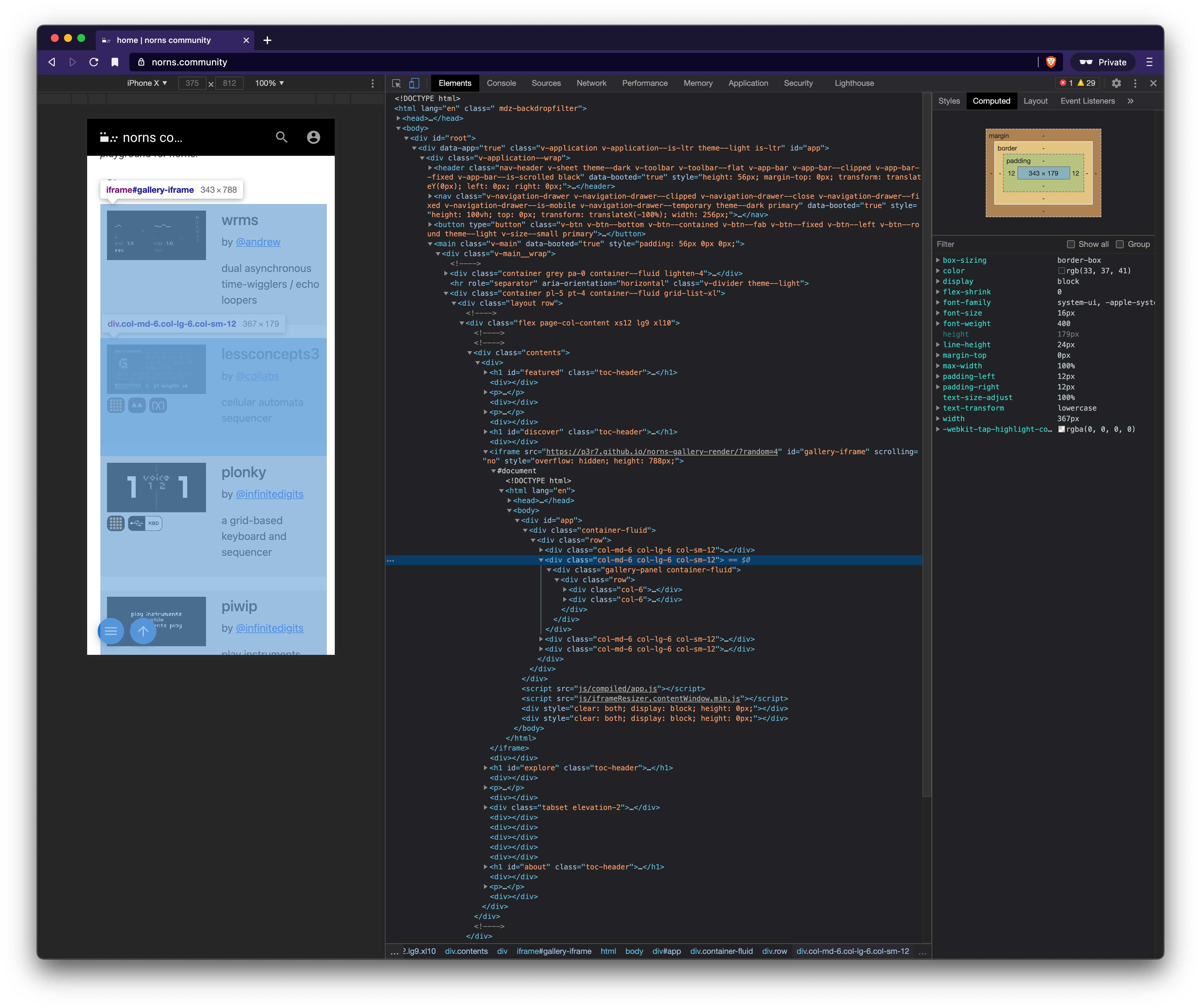This screenshot has height=1008, width=1201.
Task: Switch to the Styles sidebar tab
Action: pyautogui.click(x=949, y=101)
